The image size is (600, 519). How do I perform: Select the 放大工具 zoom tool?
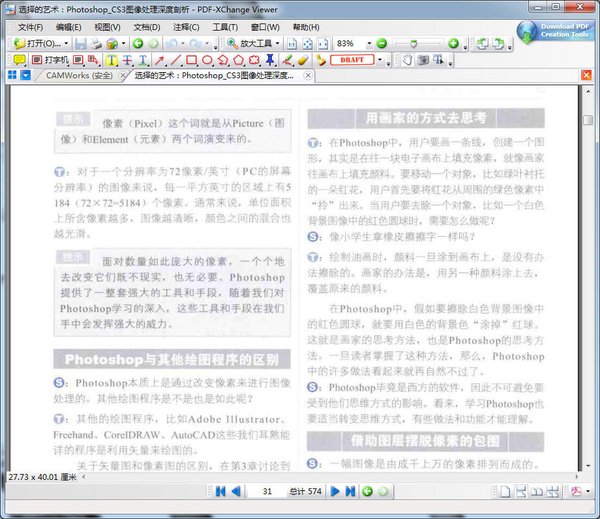[249, 43]
